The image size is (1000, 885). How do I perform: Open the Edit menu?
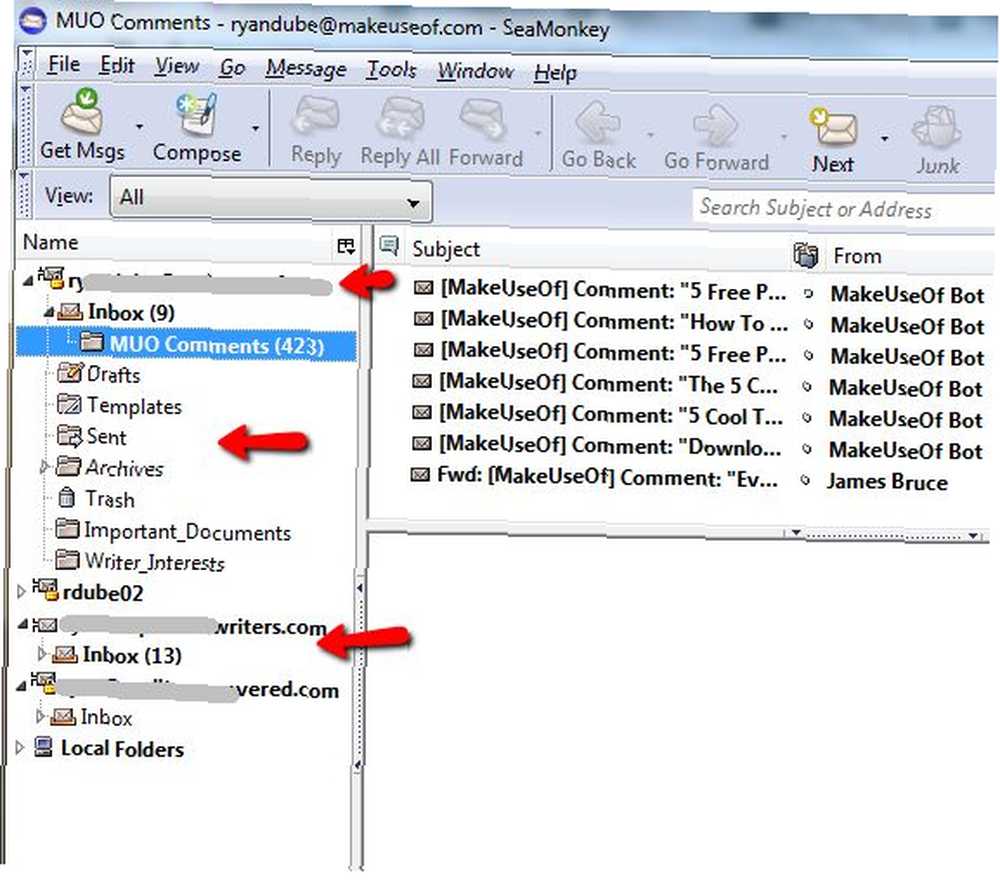click(x=117, y=65)
